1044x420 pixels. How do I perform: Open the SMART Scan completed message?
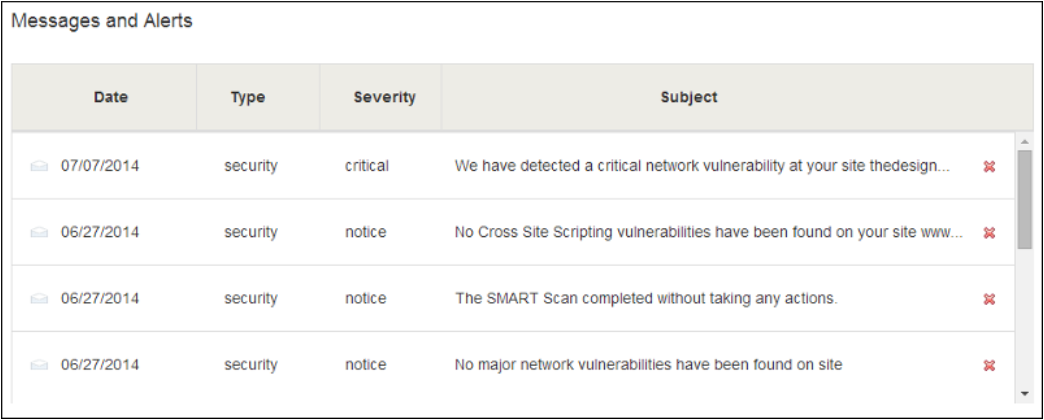click(x=646, y=299)
